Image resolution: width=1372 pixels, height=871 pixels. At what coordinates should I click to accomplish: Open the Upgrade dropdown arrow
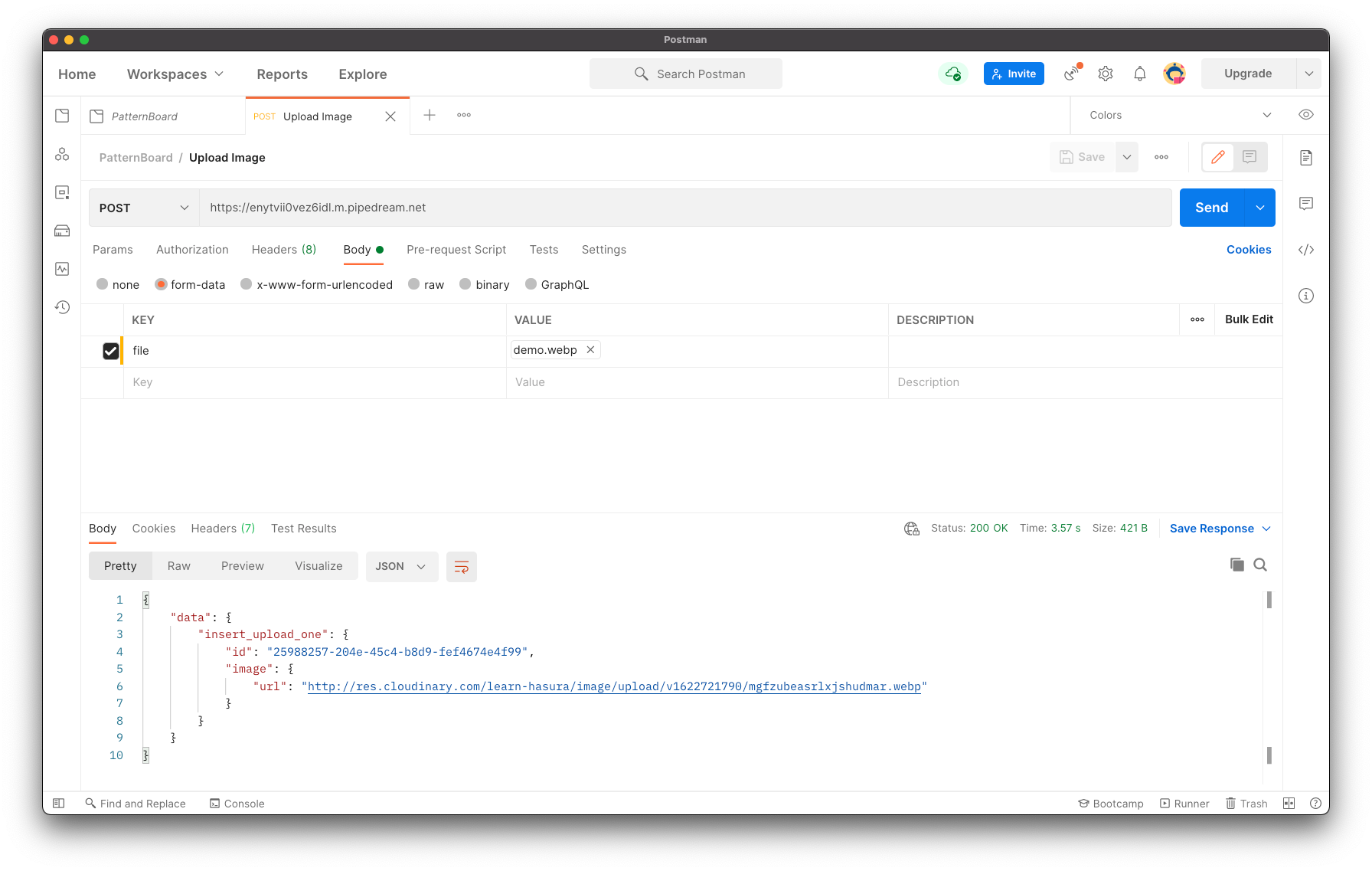tap(1309, 74)
